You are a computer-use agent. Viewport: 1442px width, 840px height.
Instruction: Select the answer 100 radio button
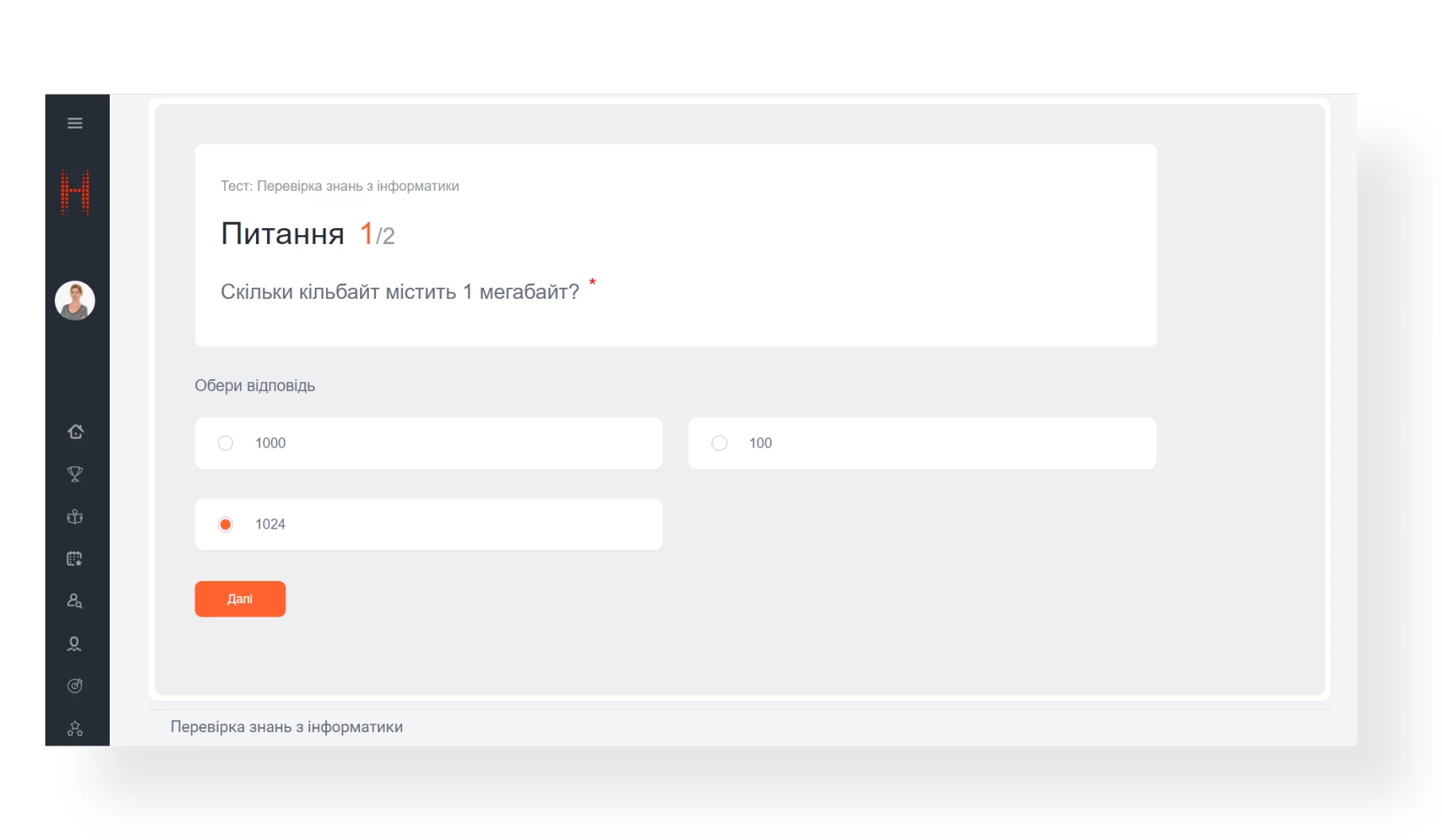point(719,443)
